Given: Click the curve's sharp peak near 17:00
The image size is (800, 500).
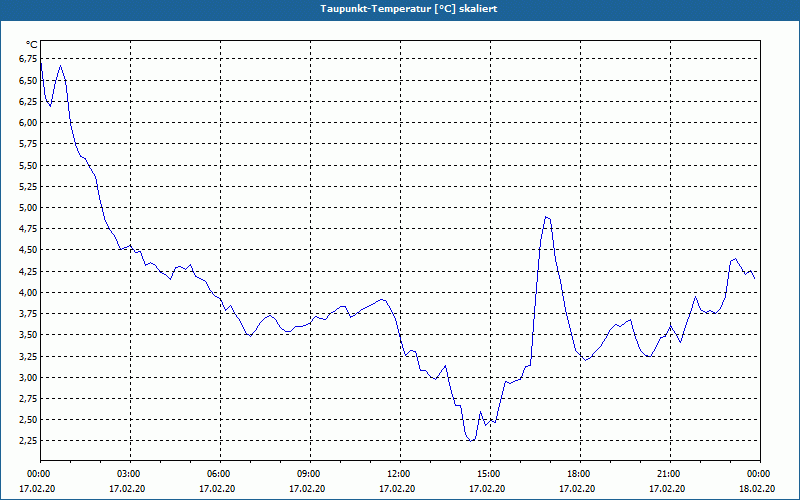Looking at the screenshot, I should tap(546, 217).
